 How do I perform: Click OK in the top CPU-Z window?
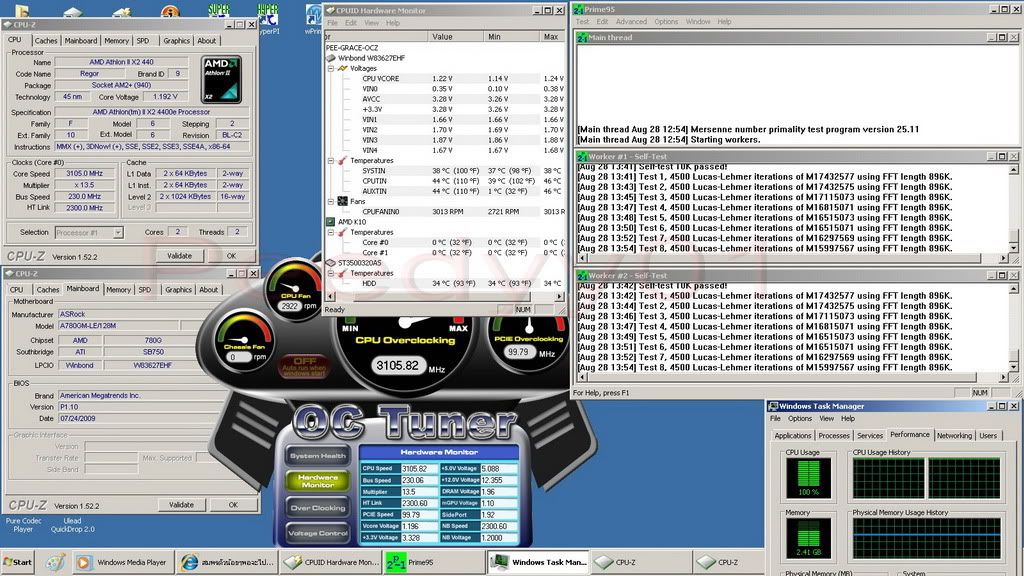click(231, 256)
